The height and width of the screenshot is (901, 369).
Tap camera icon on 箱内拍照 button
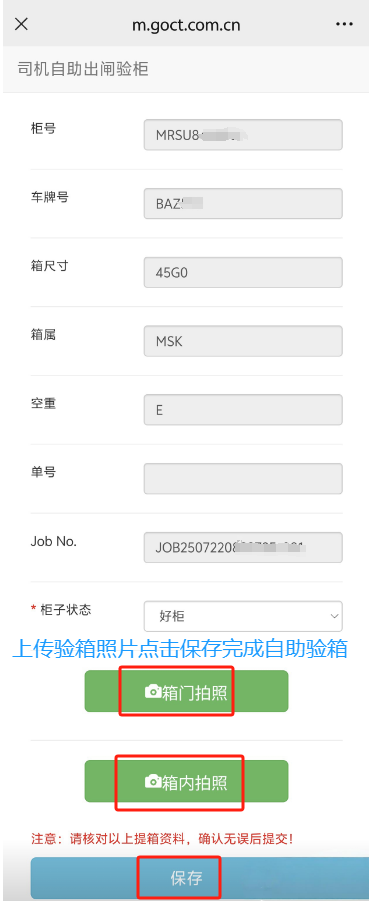(x=152, y=781)
